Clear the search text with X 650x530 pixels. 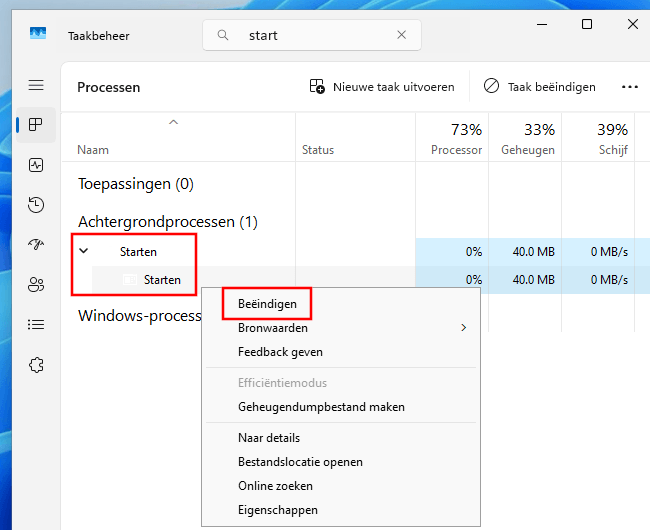tap(401, 35)
